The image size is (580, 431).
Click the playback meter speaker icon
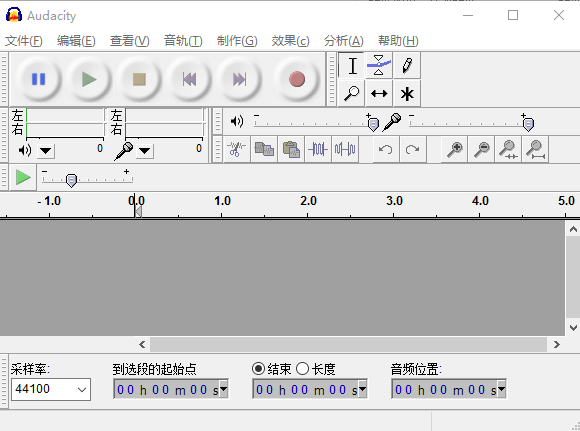(x=25, y=150)
